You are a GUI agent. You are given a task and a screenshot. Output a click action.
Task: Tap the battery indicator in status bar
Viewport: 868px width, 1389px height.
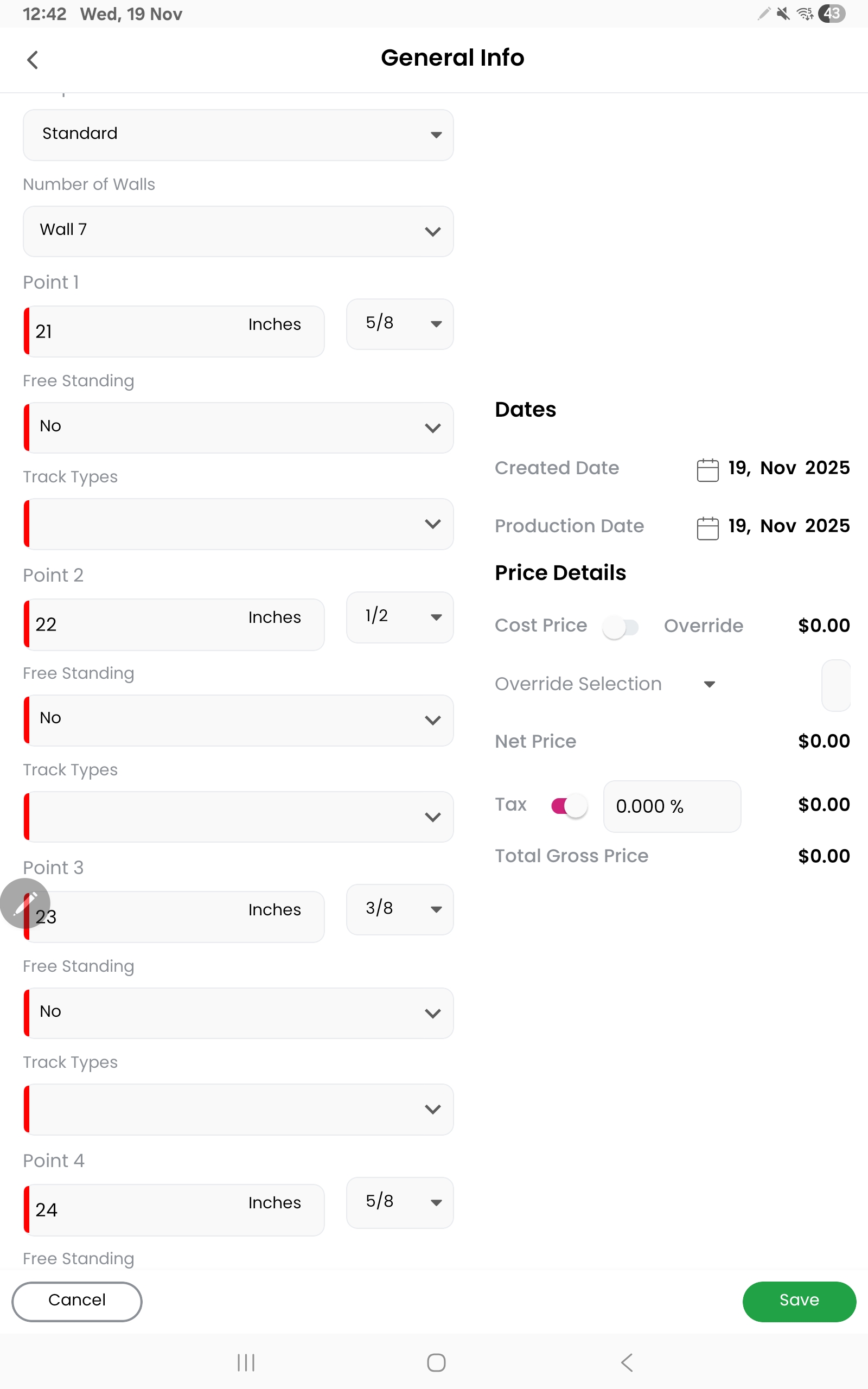coord(831,14)
